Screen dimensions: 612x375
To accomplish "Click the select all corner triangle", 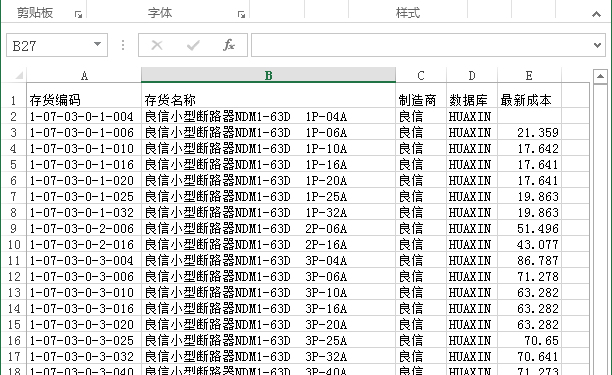I will tap(18, 75).
